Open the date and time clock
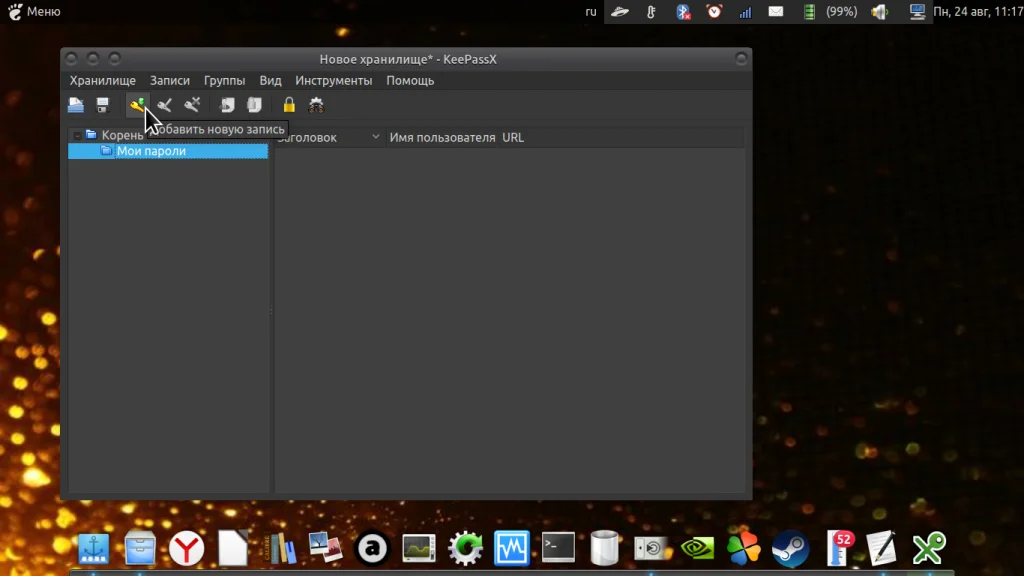 [978, 11]
